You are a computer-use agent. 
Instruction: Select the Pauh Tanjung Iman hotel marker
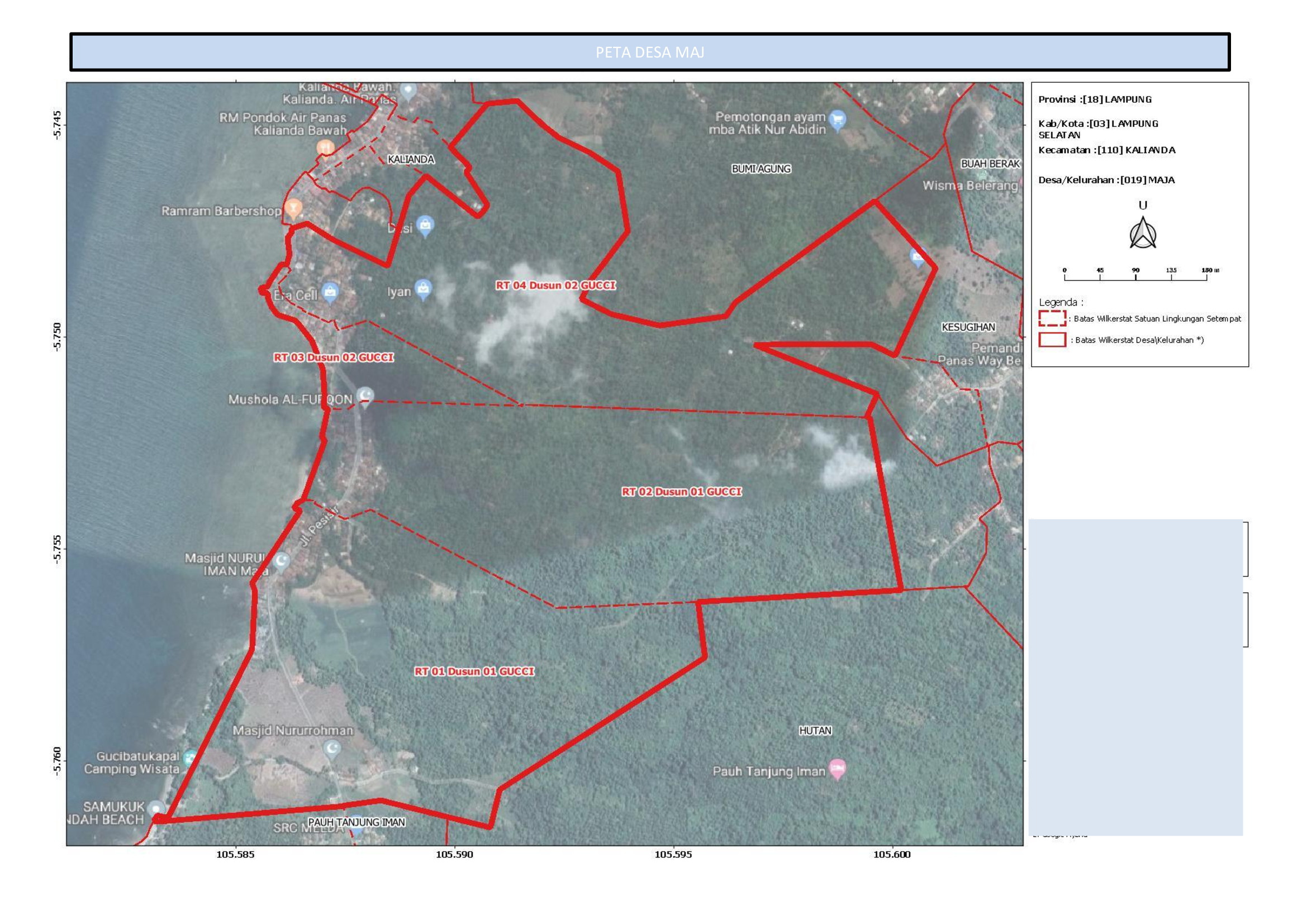[837, 769]
